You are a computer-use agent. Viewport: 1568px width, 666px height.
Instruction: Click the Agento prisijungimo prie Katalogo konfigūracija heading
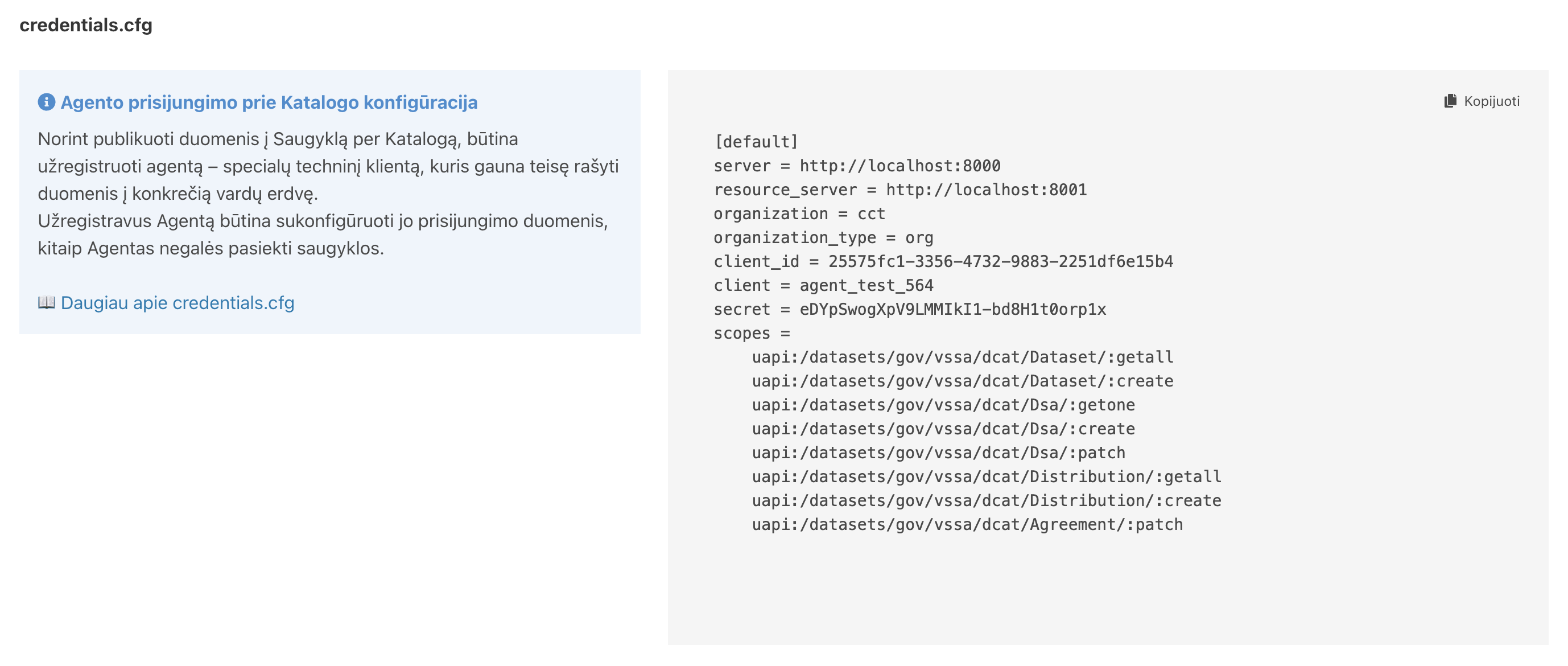[x=269, y=102]
